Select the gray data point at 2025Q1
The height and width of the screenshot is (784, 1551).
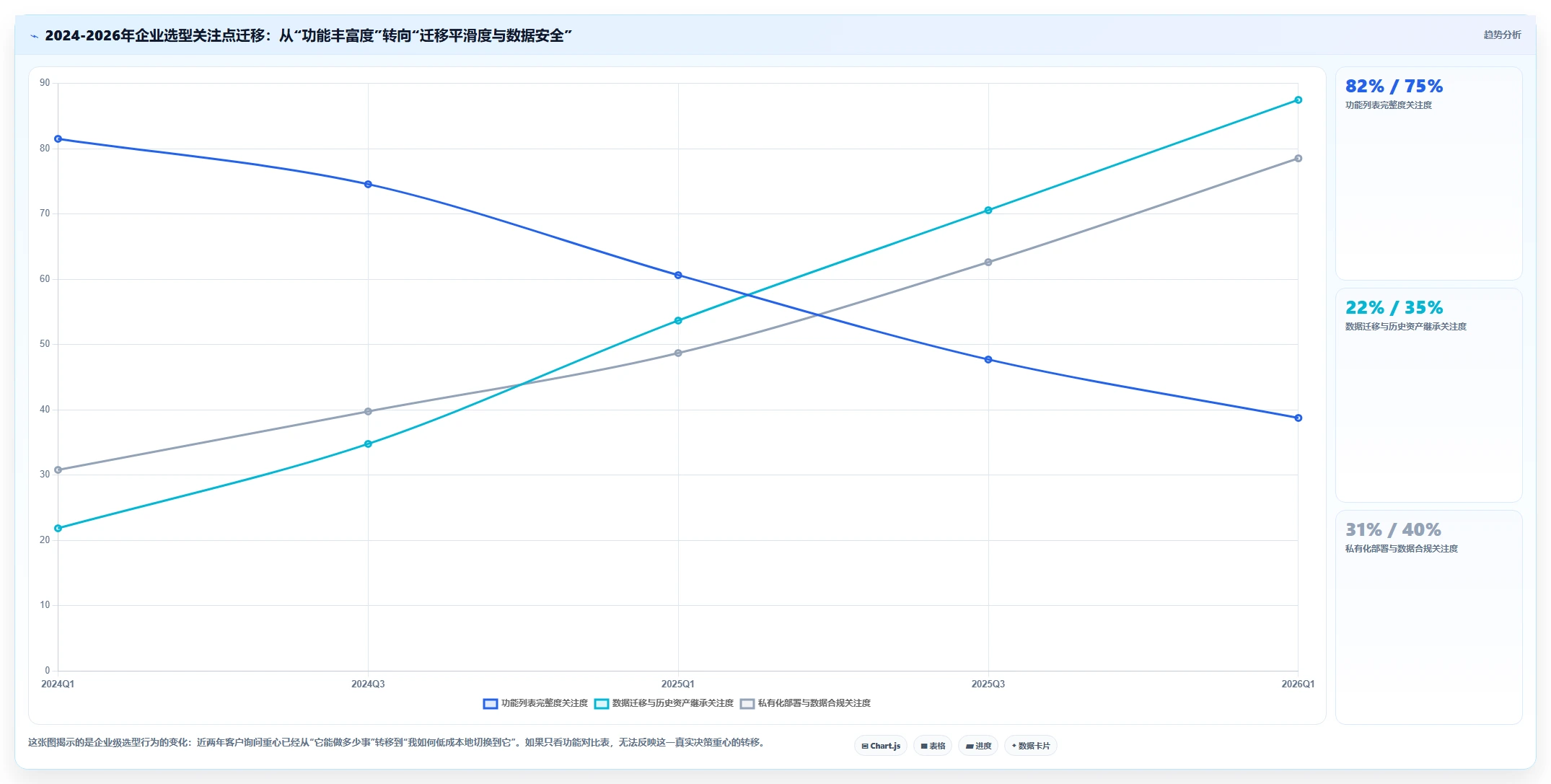coord(678,353)
